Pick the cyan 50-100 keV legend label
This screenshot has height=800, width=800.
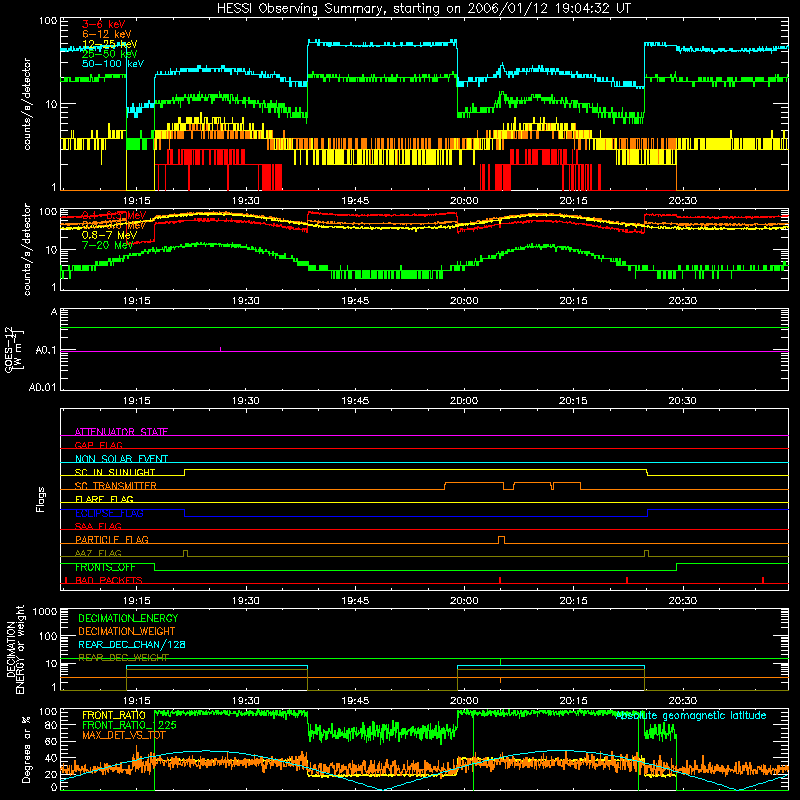113,64
